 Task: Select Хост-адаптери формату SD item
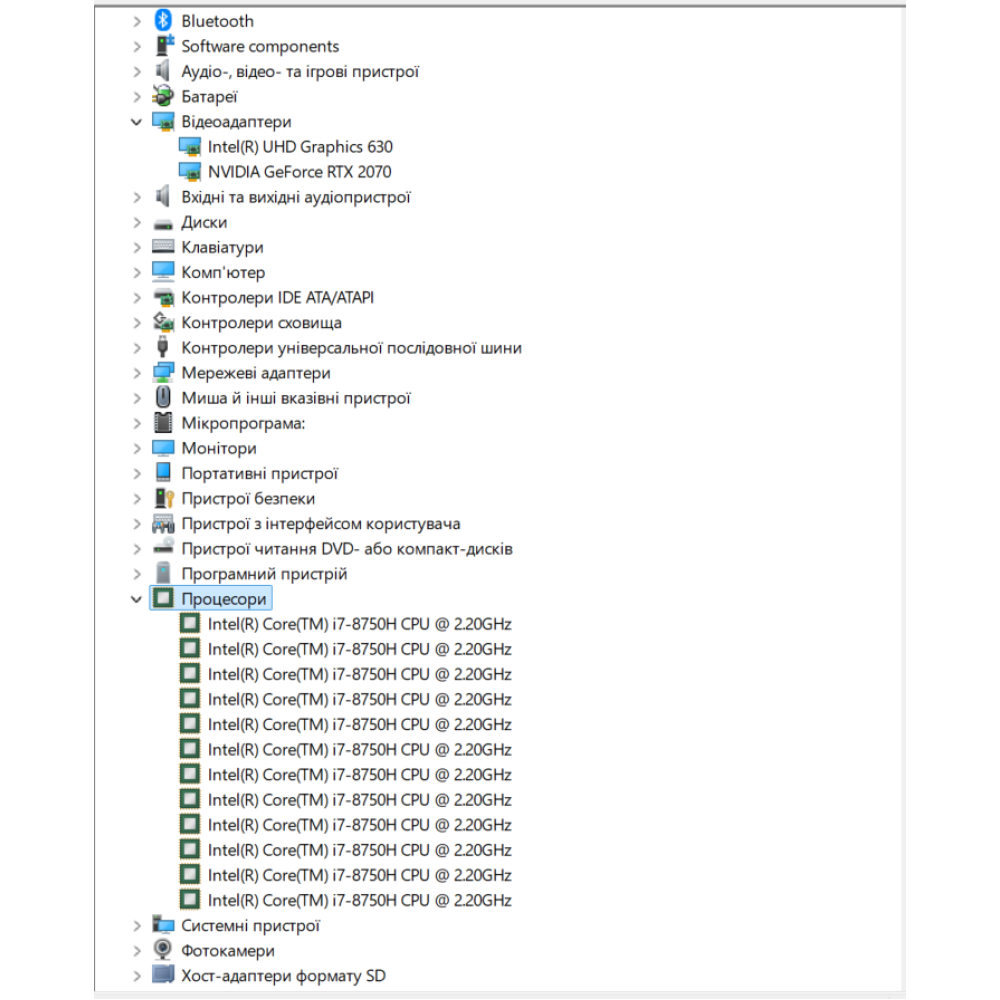(x=283, y=976)
